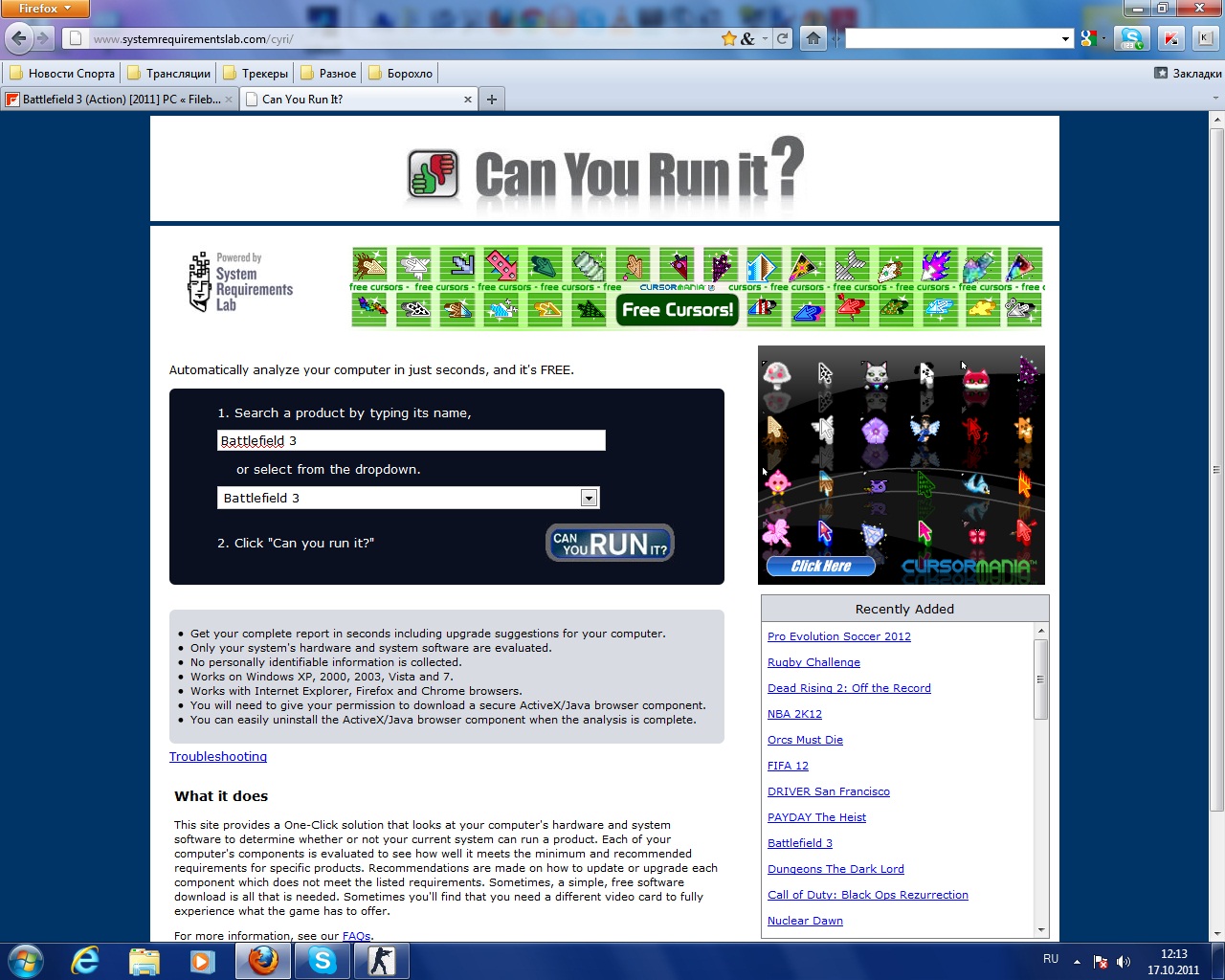Click the Recently Added list scrollbar thumb
Viewport: 1225px width, 980px height.
(x=1041, y=679)
